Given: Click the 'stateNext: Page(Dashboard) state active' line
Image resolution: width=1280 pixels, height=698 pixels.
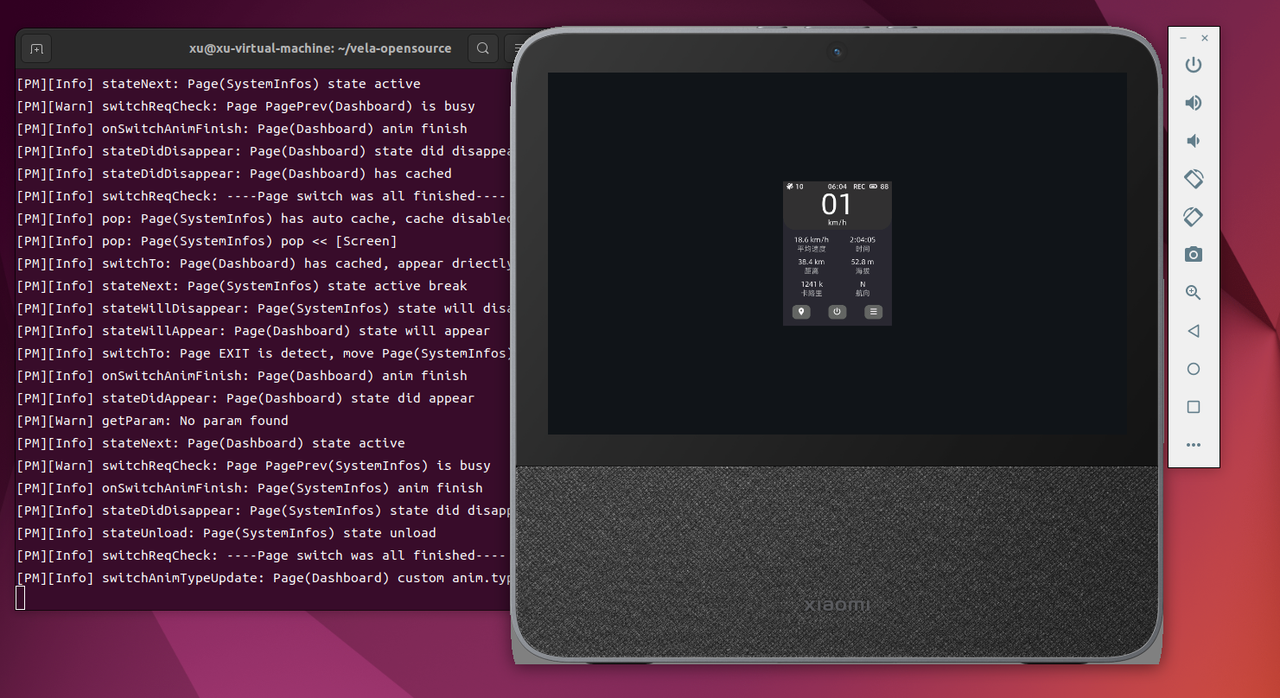Looking at the screenshot, I should 211,443.
